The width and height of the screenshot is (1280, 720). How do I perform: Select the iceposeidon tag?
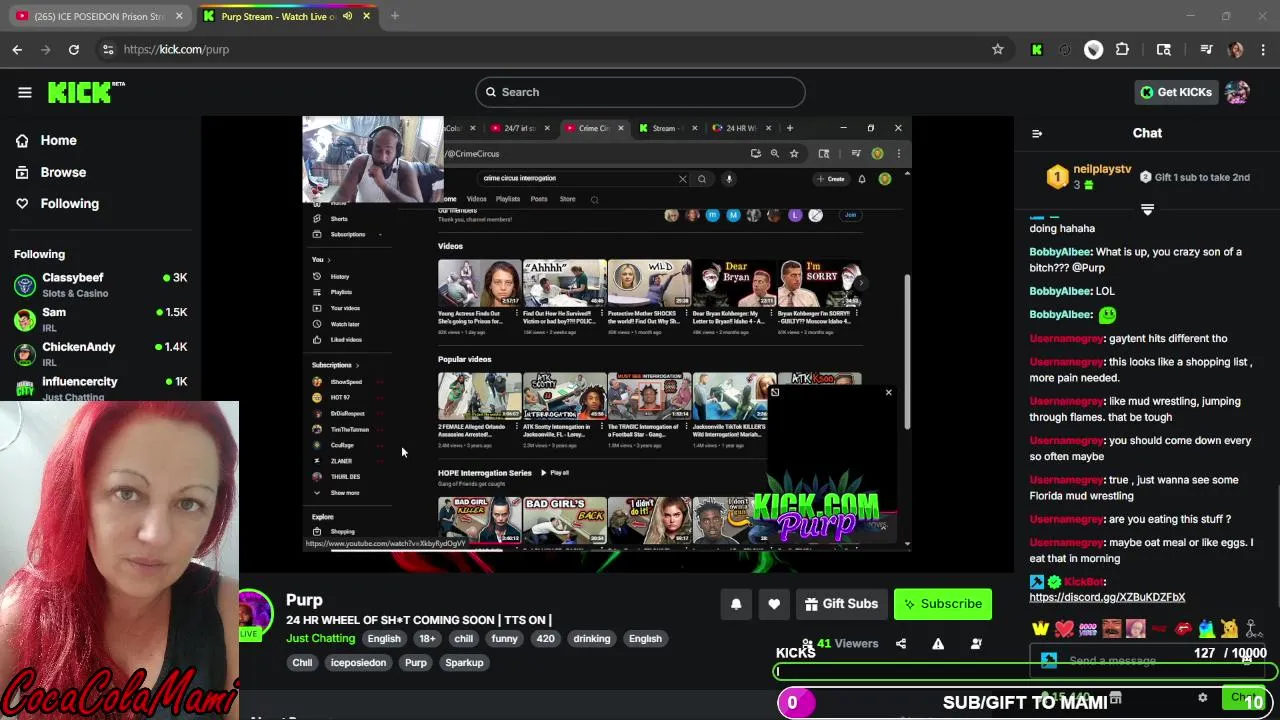358,663
